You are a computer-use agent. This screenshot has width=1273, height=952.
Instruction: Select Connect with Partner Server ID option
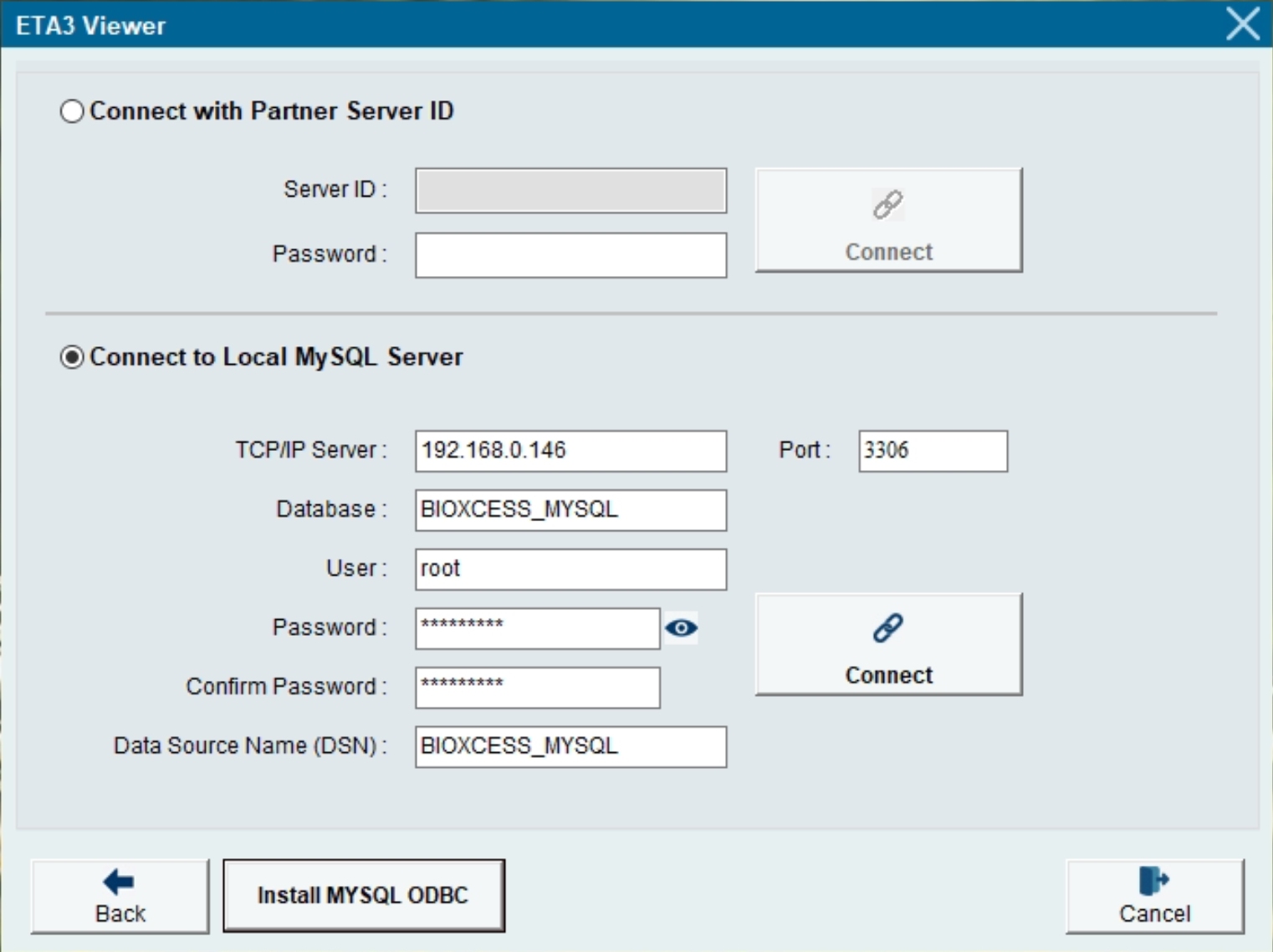(72, 111)
